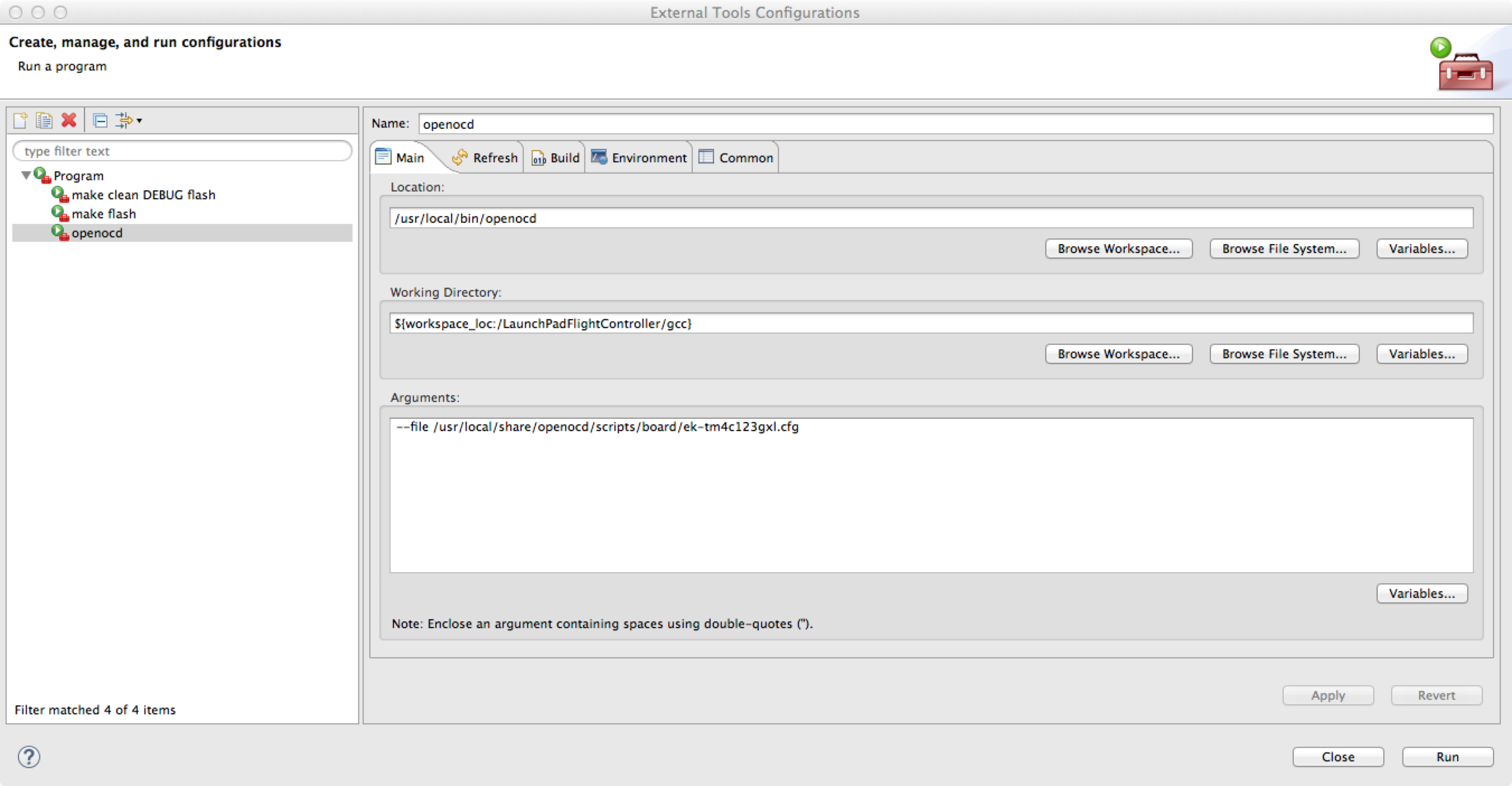Click the Duplicate launch configuration icon
Viewport: 1512px width, 786px height.
click(44, 120)
